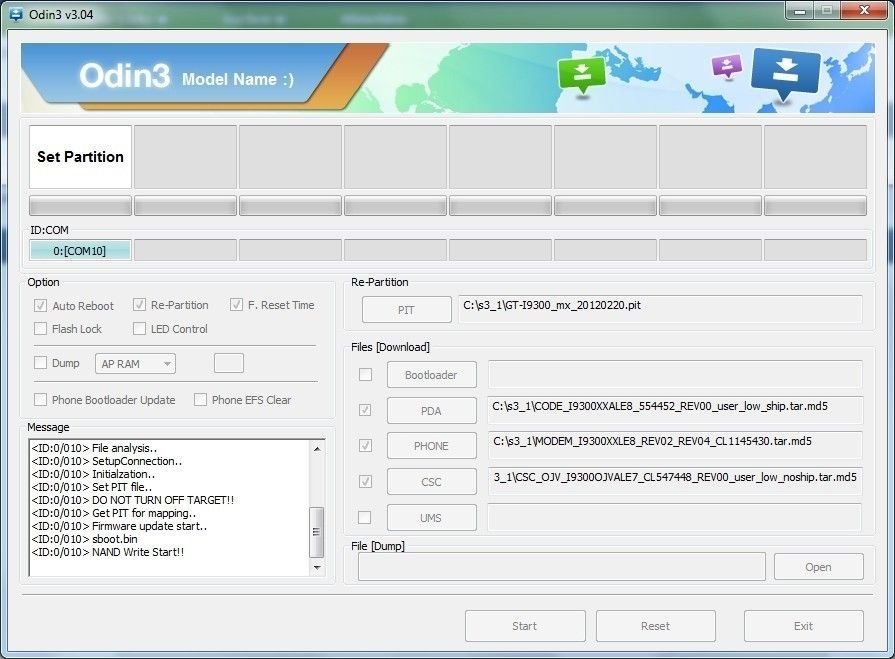Viewport: 895px width, 659px height.
Task: Open the AP RAM dropdown
Action: pyautogui.click(x=135, y=363)
